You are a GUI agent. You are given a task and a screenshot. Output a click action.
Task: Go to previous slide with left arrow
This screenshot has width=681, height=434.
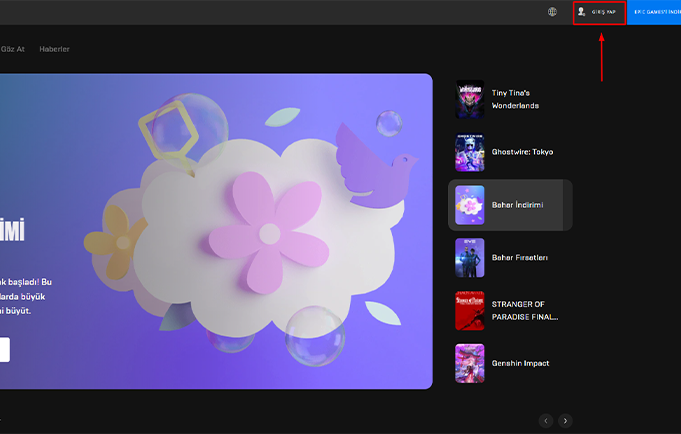click(x=546, y=421)
